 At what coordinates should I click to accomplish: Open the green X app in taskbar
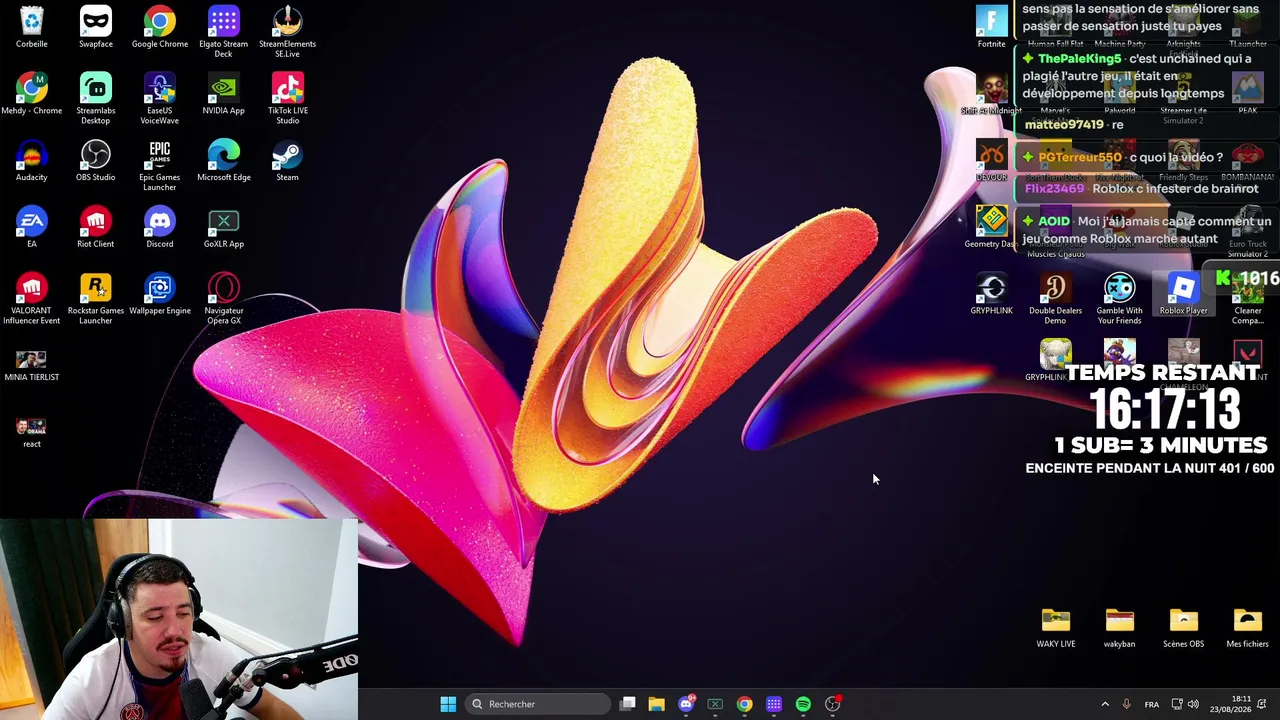click(x=715, y=704)
